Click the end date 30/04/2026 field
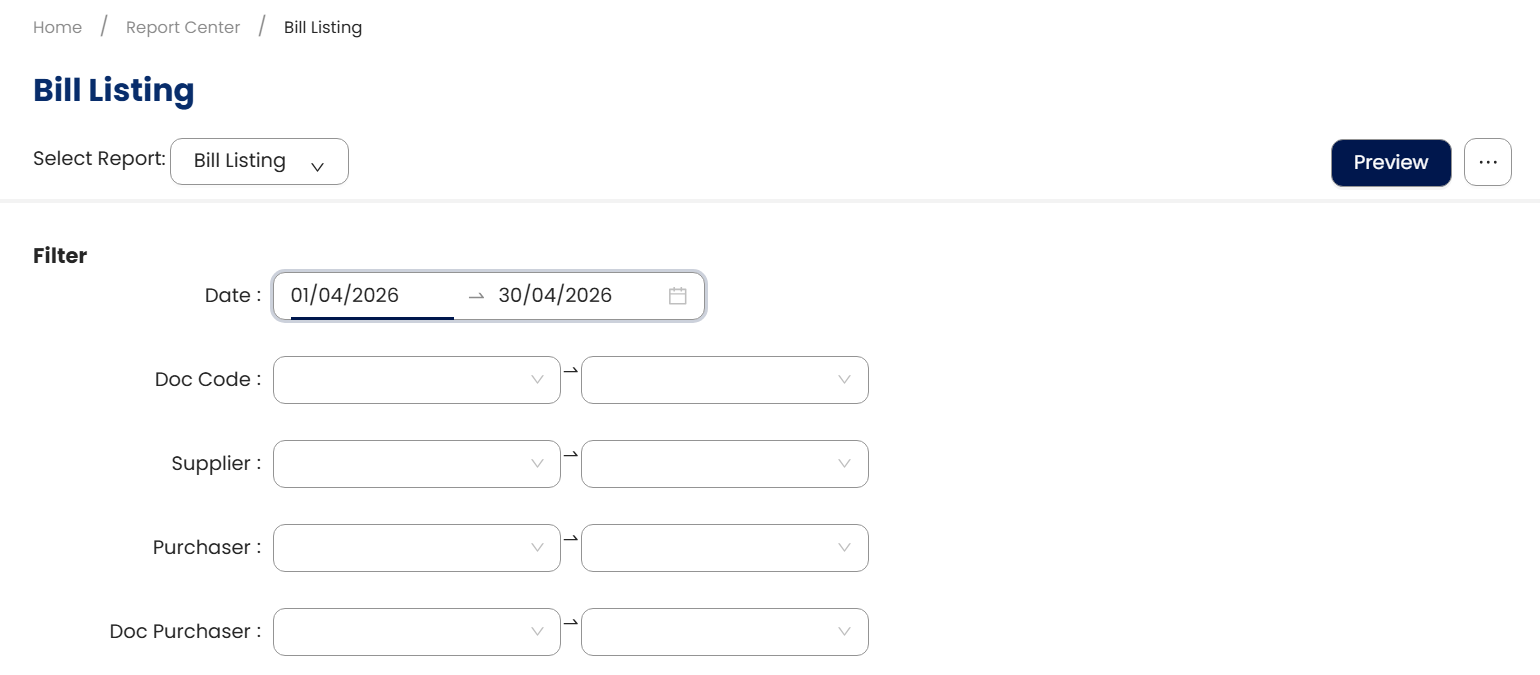This screenshot has height=675, width=1540. coord(555,296)
